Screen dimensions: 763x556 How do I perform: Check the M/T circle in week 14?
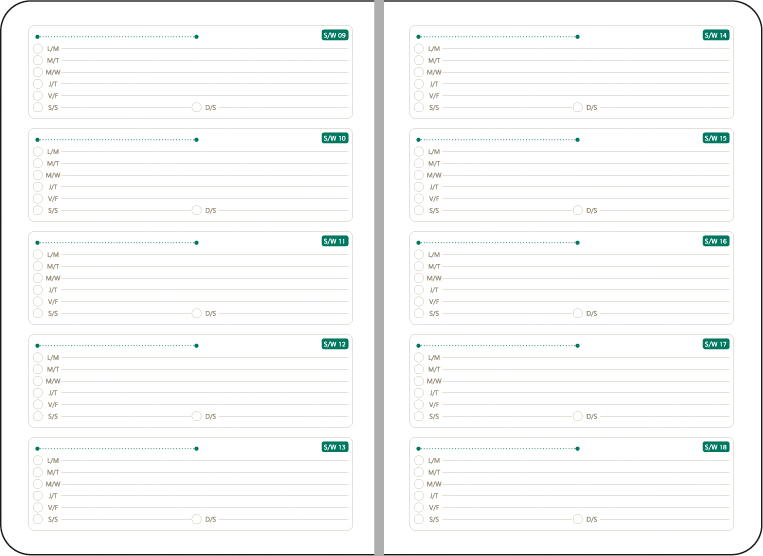419,60
